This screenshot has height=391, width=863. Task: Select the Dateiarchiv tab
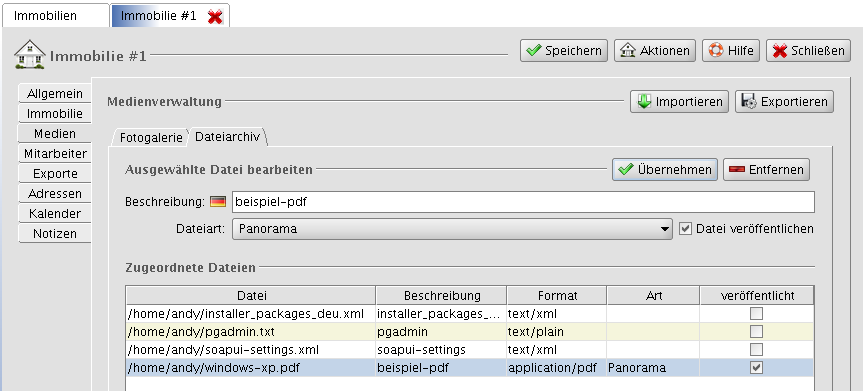pyautogui.click(x=227, y=137)
